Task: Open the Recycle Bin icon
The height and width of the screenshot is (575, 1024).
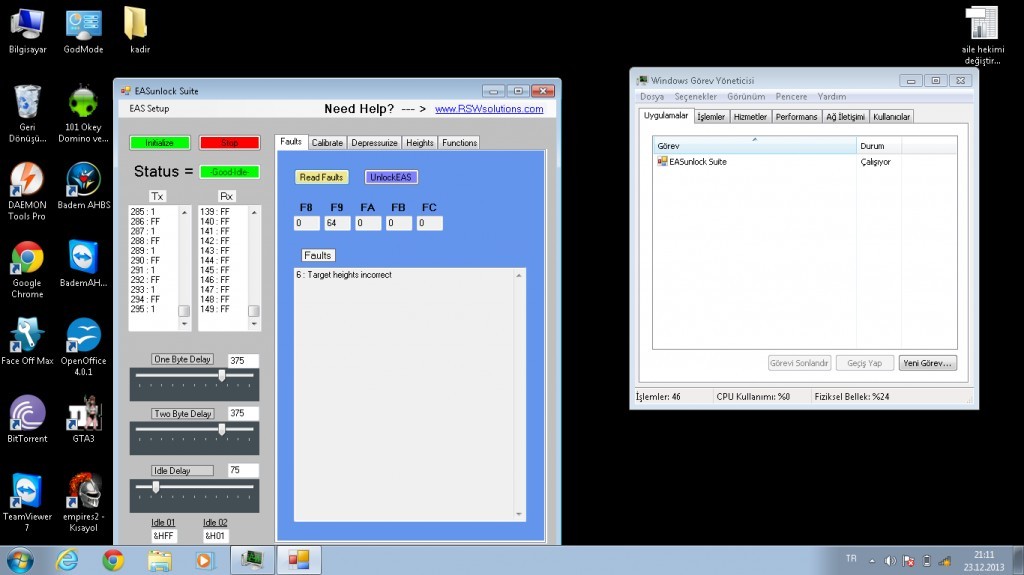Action: (x=27, y=103)
